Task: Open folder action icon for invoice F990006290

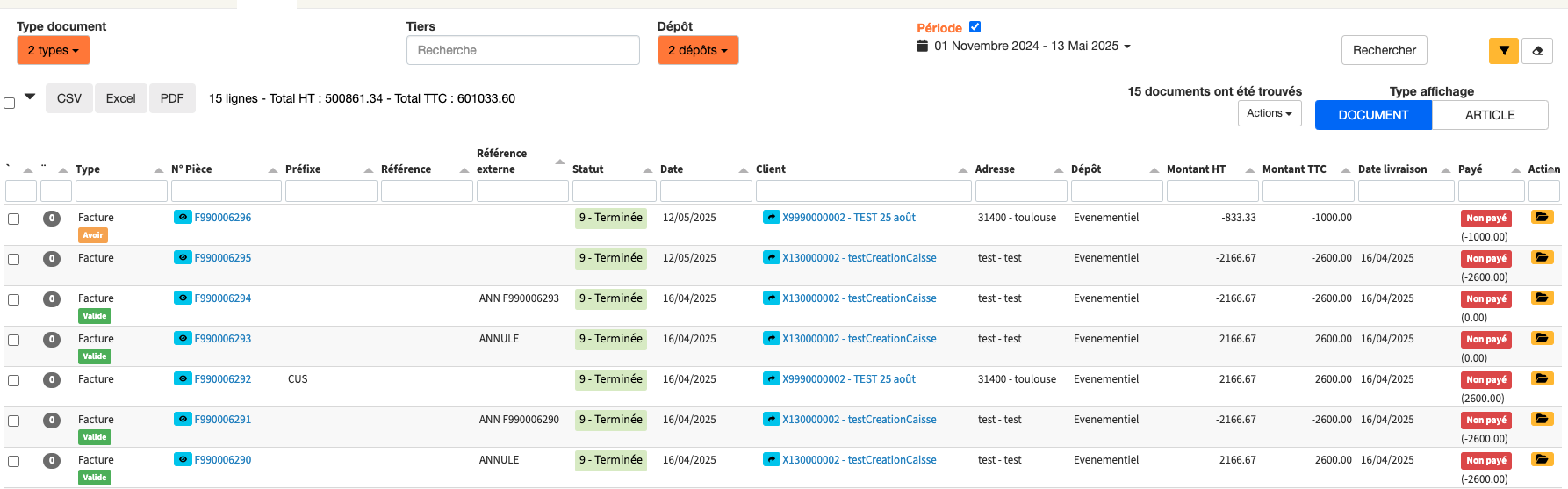Action: (1542, 459)
